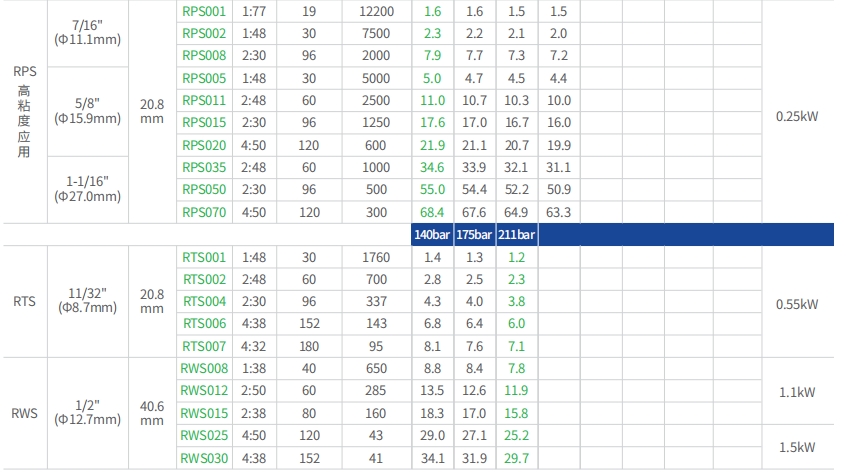
Task: Click the RPS050 model cell
Action: [204, 190]
